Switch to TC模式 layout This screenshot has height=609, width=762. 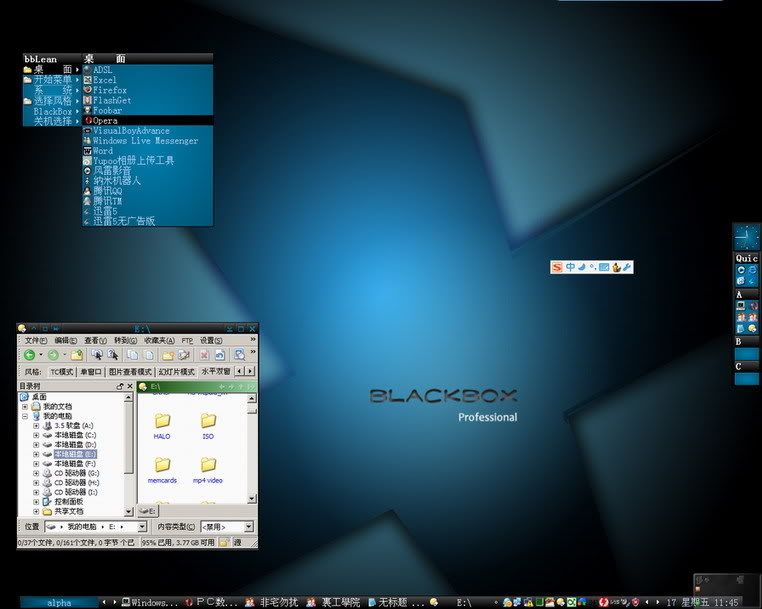tap(62, 371)
